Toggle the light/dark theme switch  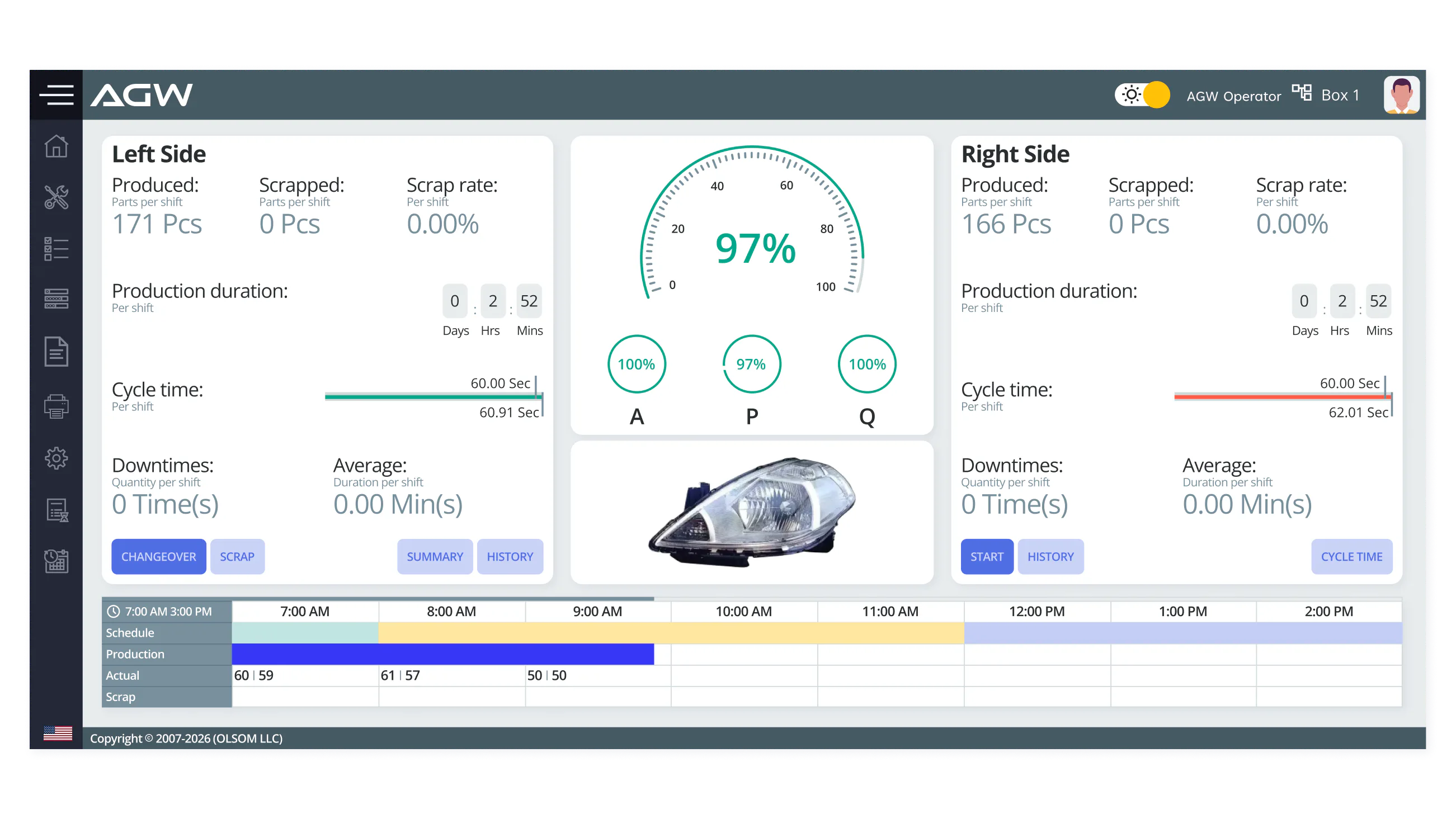pos(1142,94)
